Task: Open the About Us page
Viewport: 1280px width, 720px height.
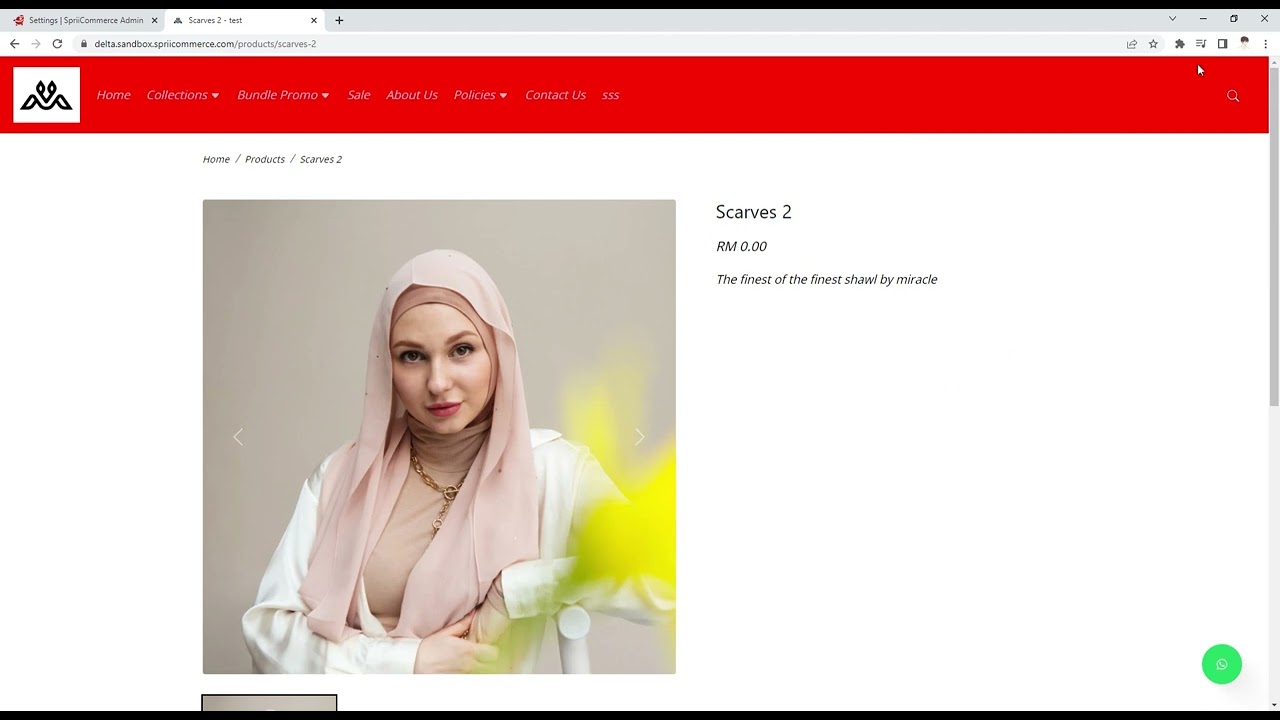Action: (x=412, y=95)
